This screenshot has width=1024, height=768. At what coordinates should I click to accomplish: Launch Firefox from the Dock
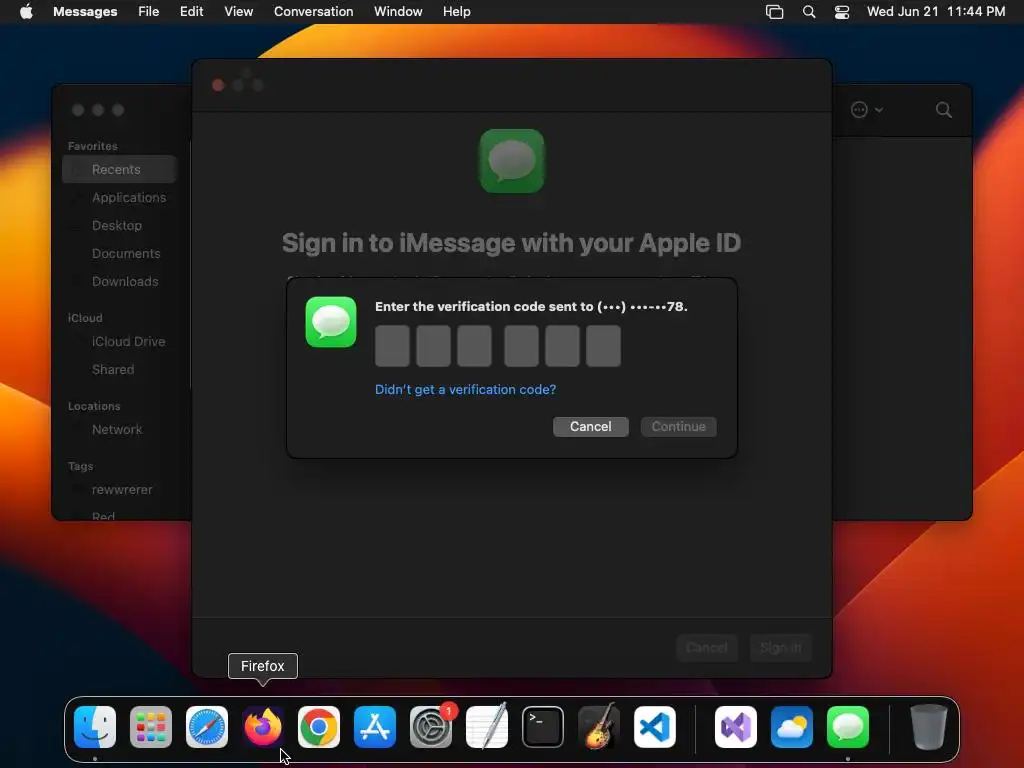coord(263,727)
